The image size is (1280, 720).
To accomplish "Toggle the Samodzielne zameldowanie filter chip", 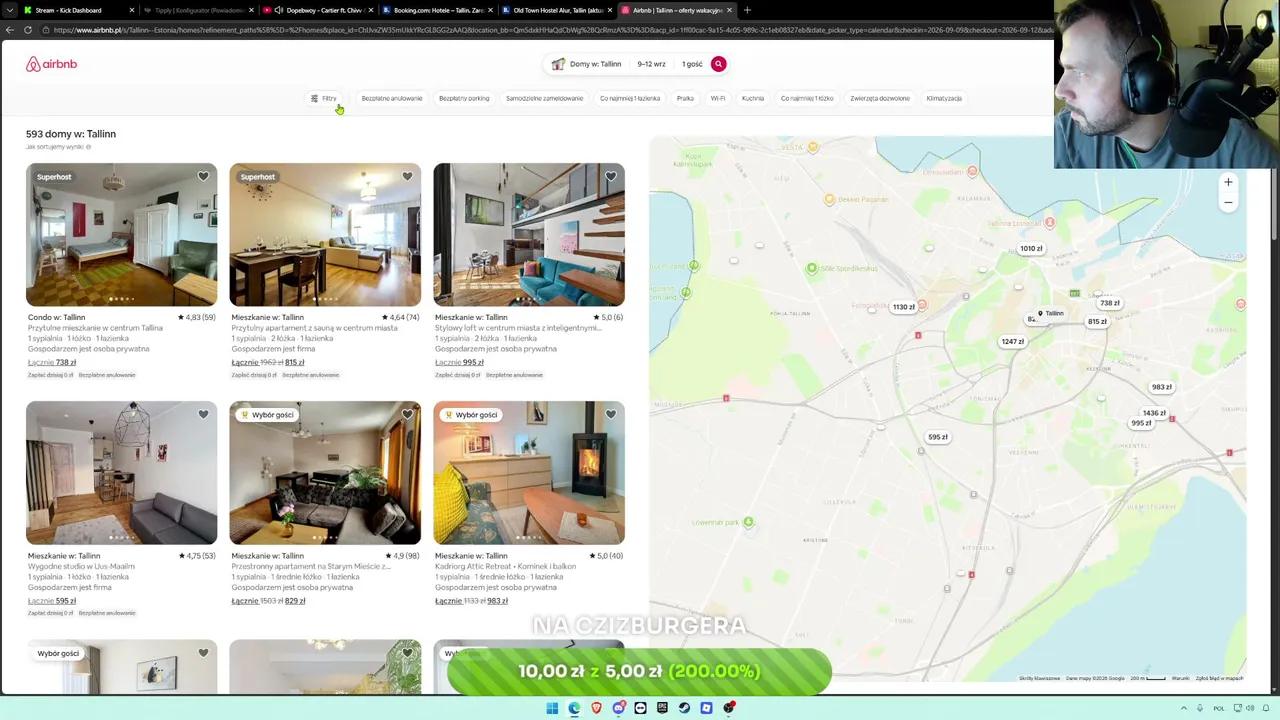I will [544, 98].
